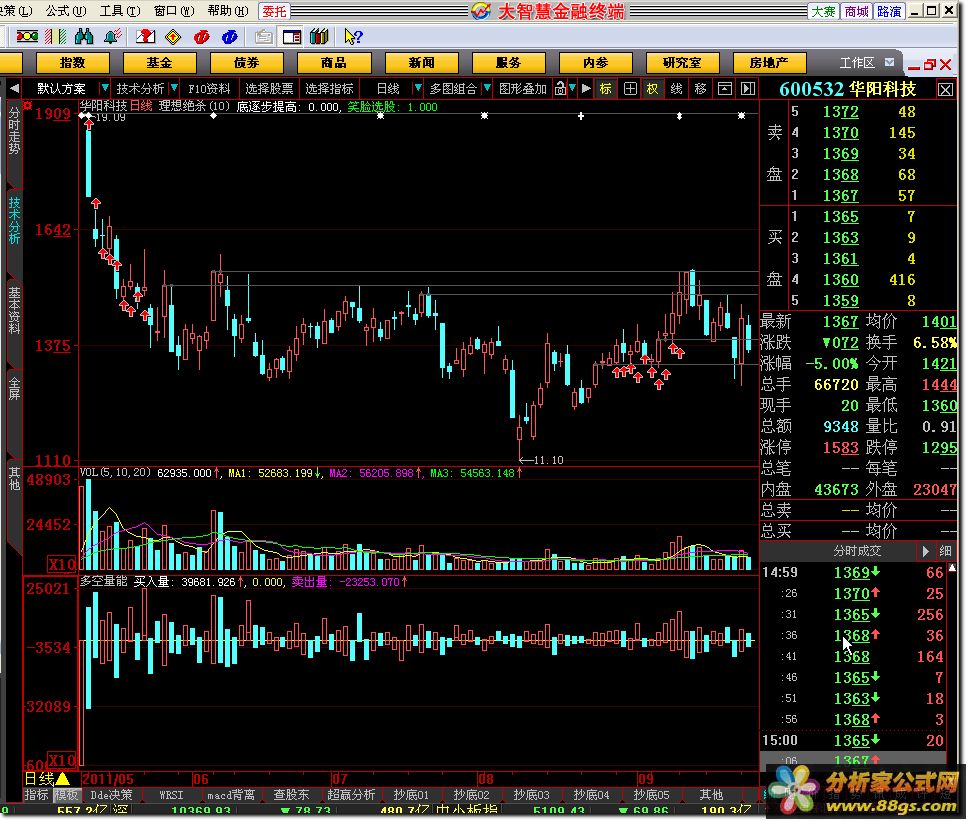Open the binoculars search tool
Image resolution: width=968 pixels, height=821 pixels.
pos(84,36)
